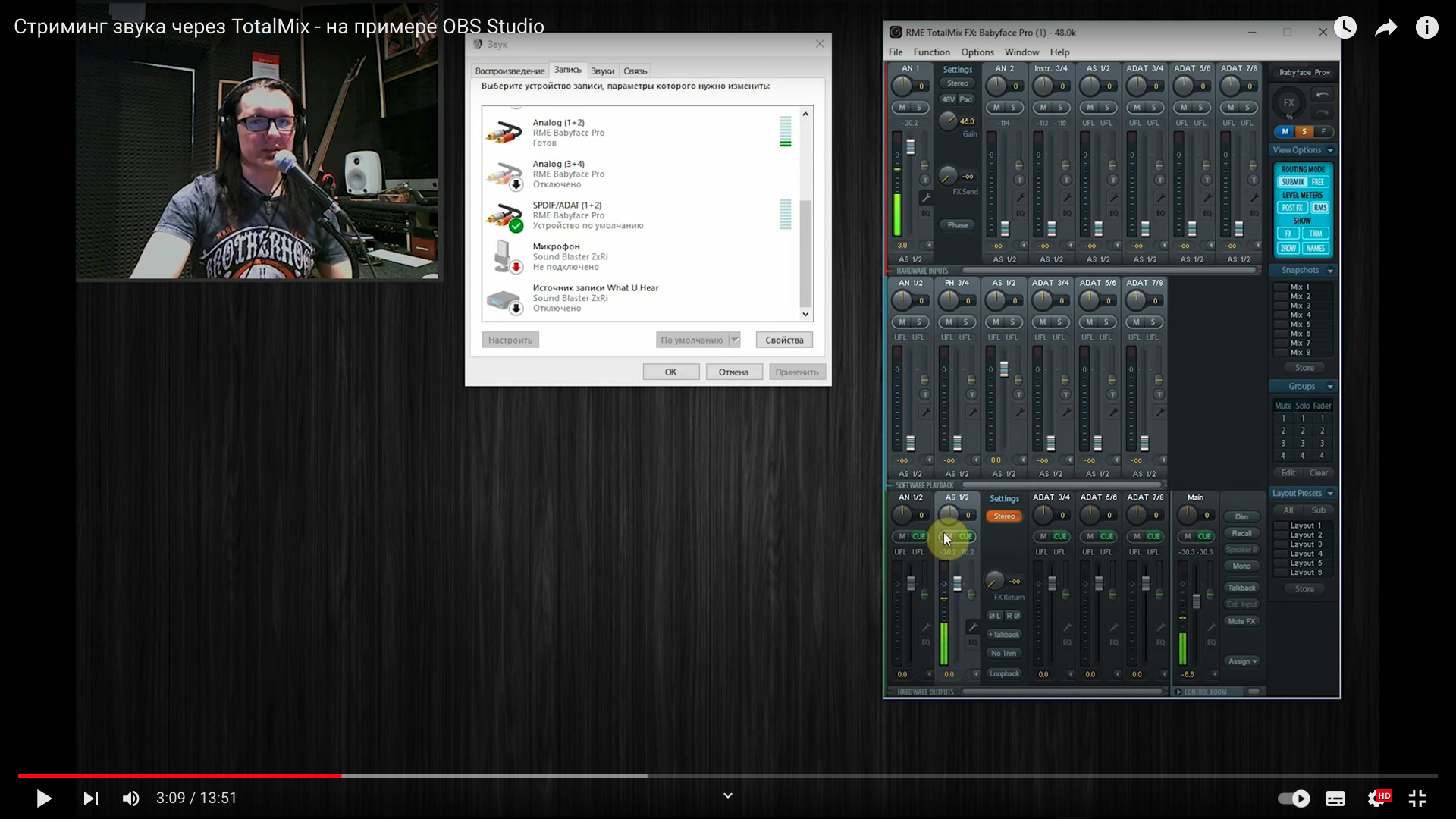The height and width of the screenshot is (819, 1456).
Task: Toggle video subtitles icon
Action: tap(1335, 798)
